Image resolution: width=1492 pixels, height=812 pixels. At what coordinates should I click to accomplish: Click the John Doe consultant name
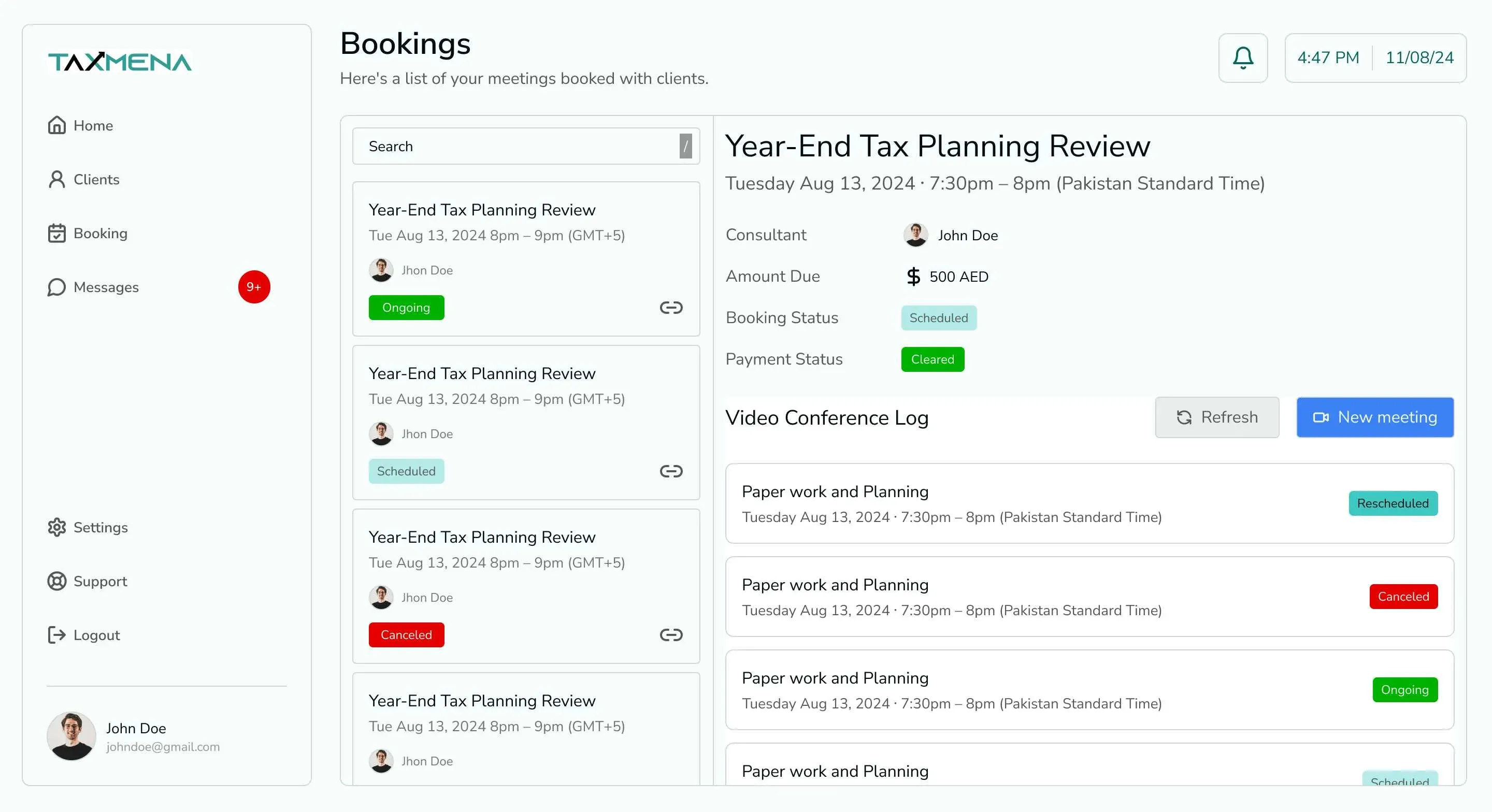968,235
